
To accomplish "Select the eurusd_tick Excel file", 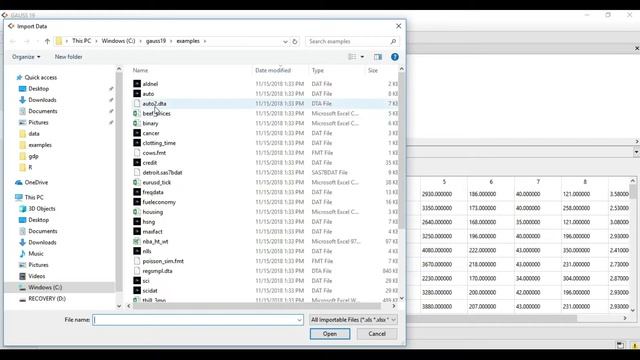I will point(157,182).
